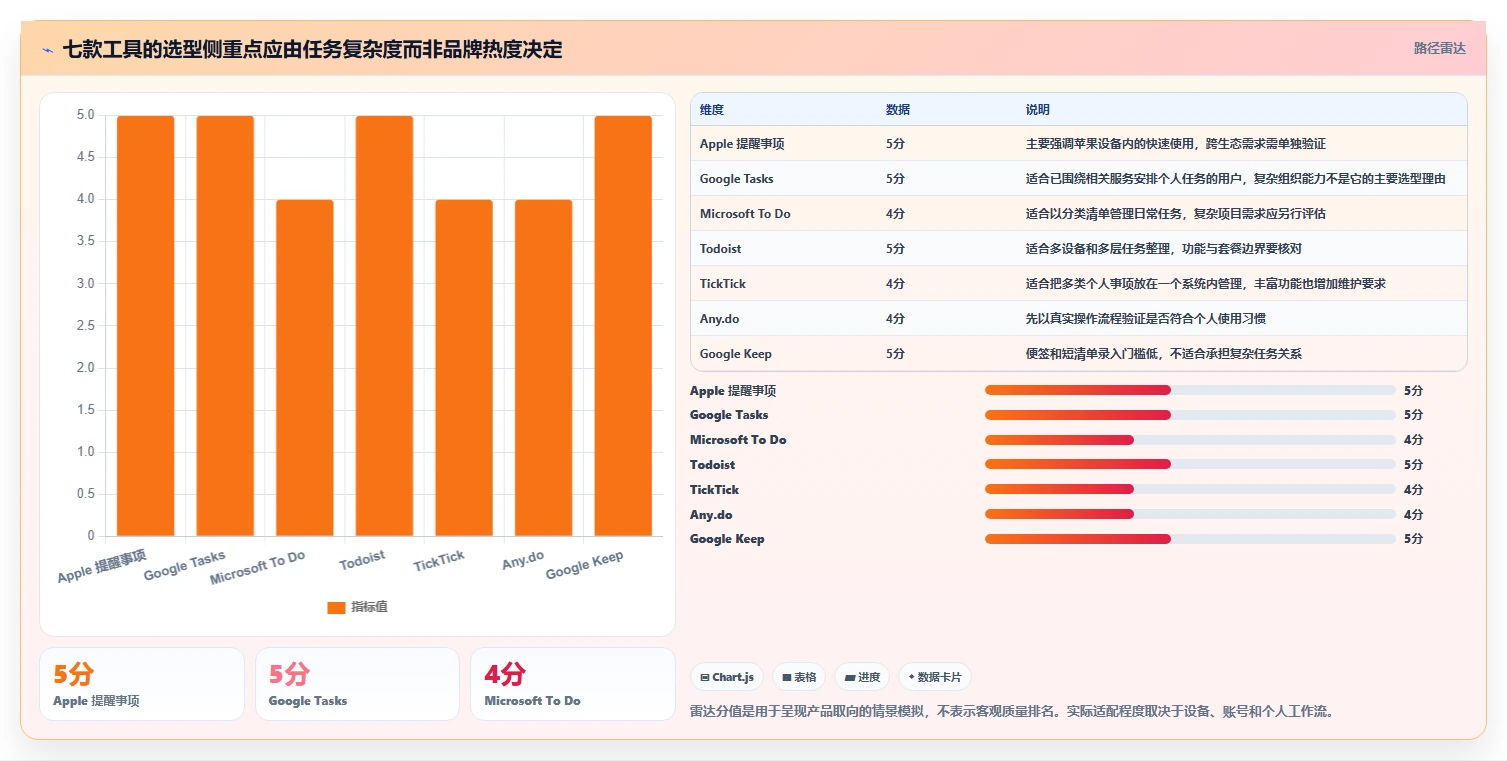This screenshot has height=761, width=1507.
Task: Click the Any.do progress bar
Action: [x=1190, y=514]
